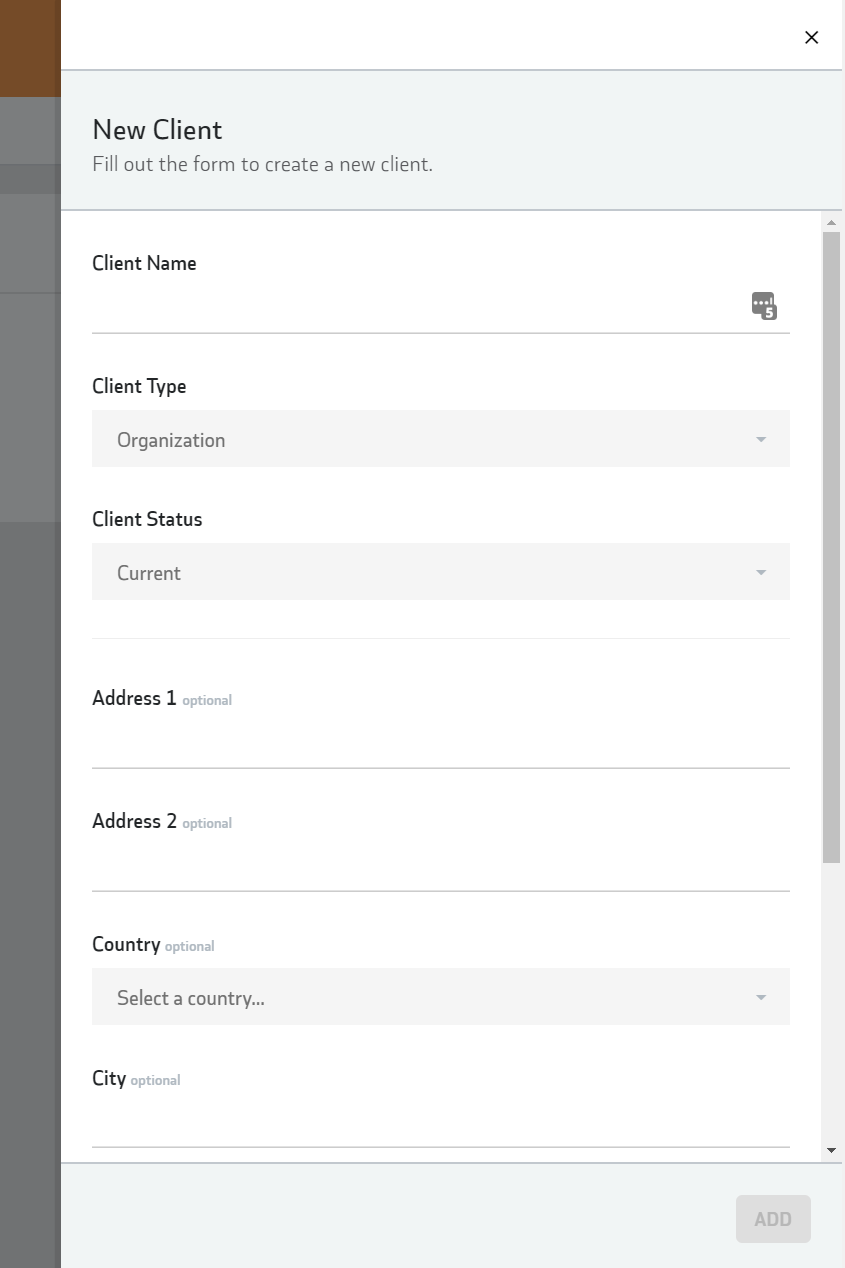
Task: Expand the Select a country dropdown
Action: pos(440,997)
